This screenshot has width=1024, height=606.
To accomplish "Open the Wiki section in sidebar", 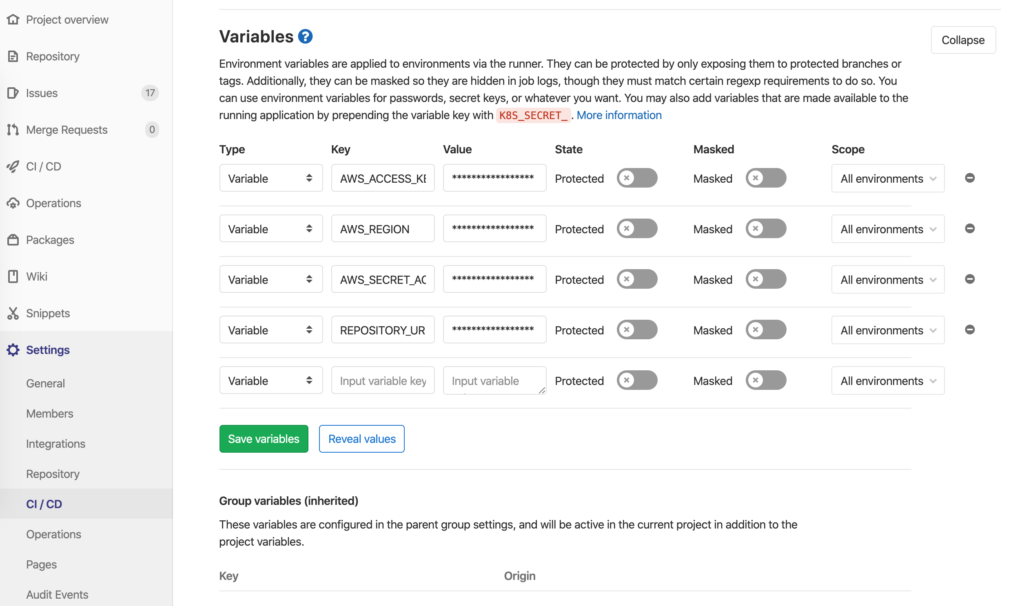I will coord(37,276).
